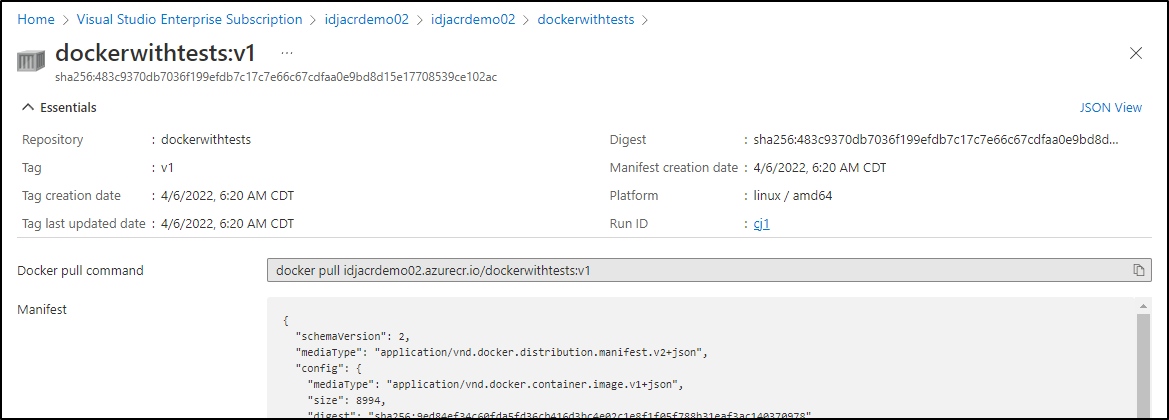Open the dockerwithtests breadcrumb

point(586,19)
